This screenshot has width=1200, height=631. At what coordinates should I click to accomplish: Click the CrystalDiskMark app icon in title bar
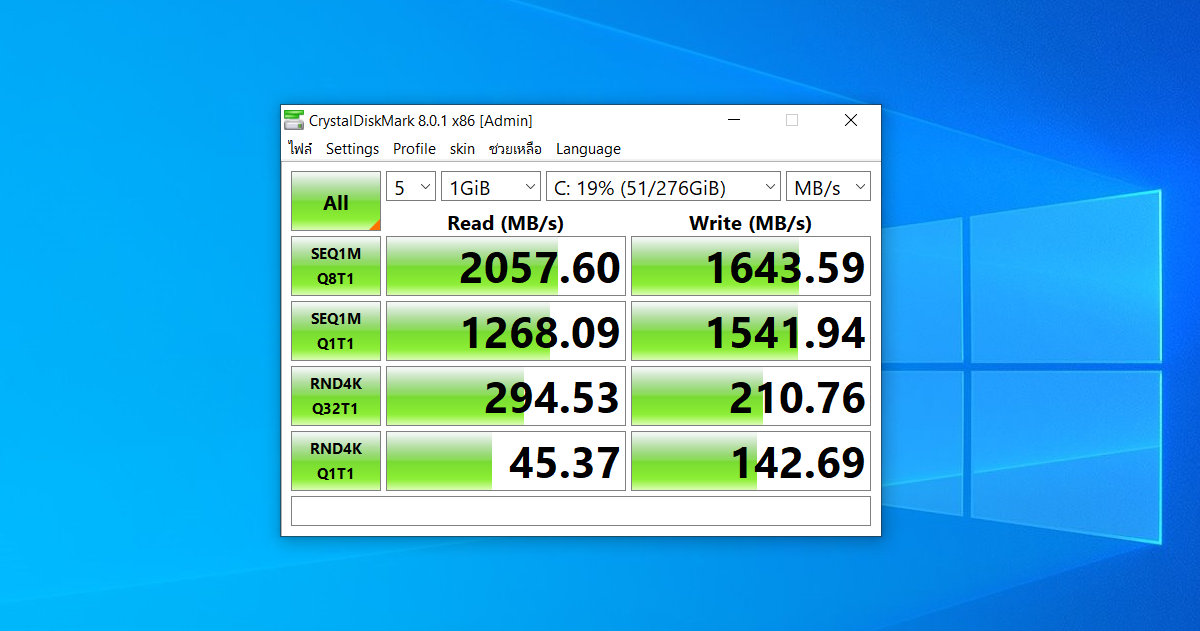point(294,120)
